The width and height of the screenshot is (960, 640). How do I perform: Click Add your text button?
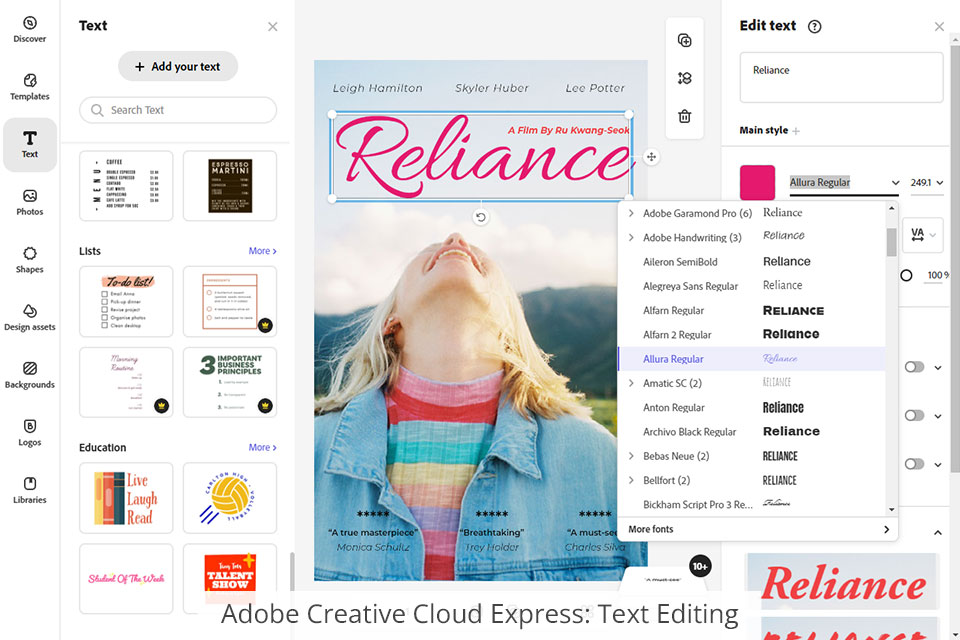(178, 66)
